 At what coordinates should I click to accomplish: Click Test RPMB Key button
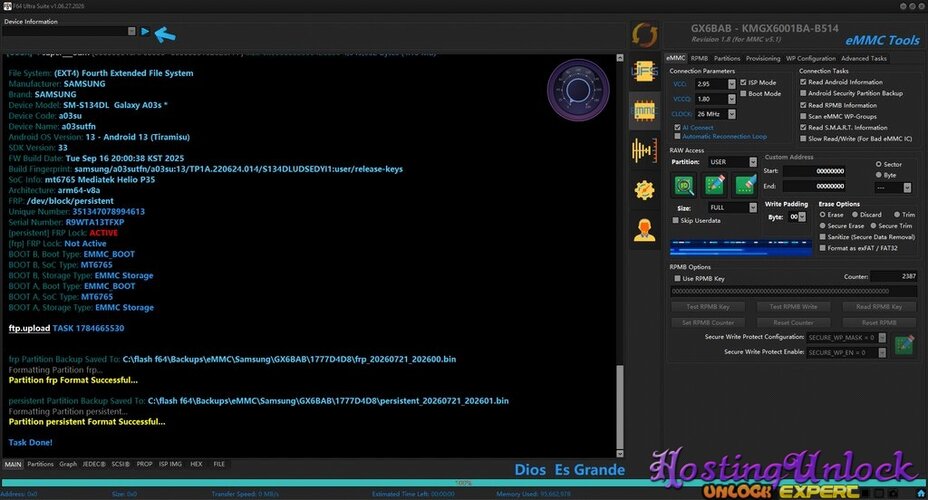pos(708,307)
